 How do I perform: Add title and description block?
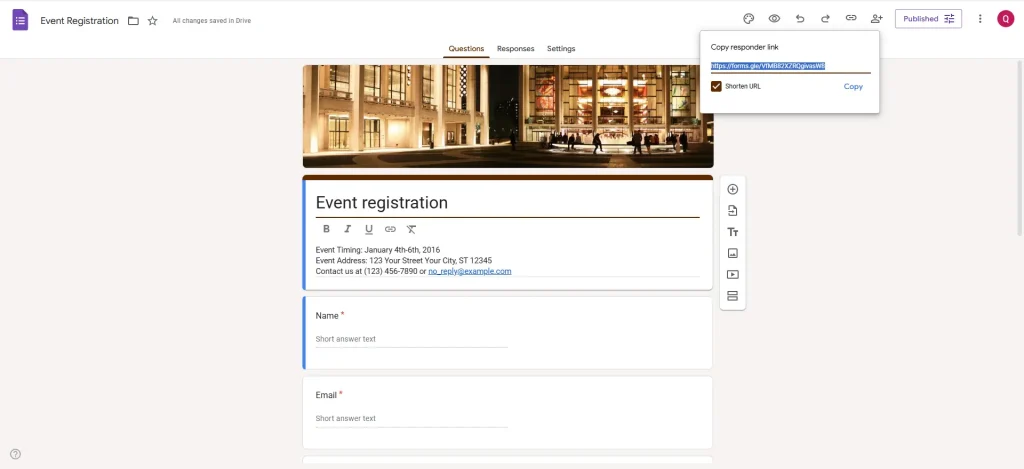(732, 232)
